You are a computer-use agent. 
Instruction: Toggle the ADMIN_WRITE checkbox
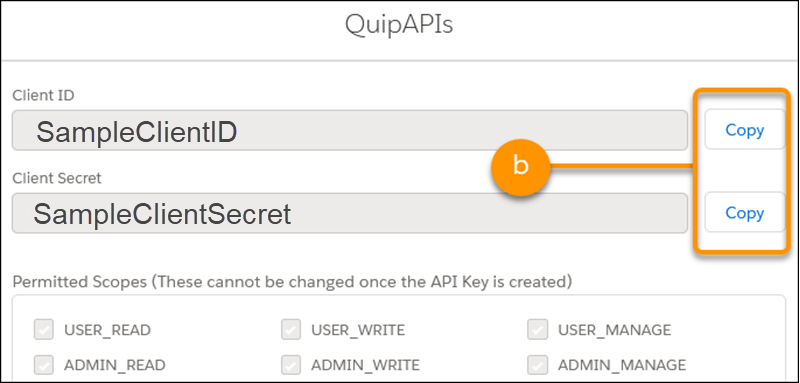(x=291, y=365)
